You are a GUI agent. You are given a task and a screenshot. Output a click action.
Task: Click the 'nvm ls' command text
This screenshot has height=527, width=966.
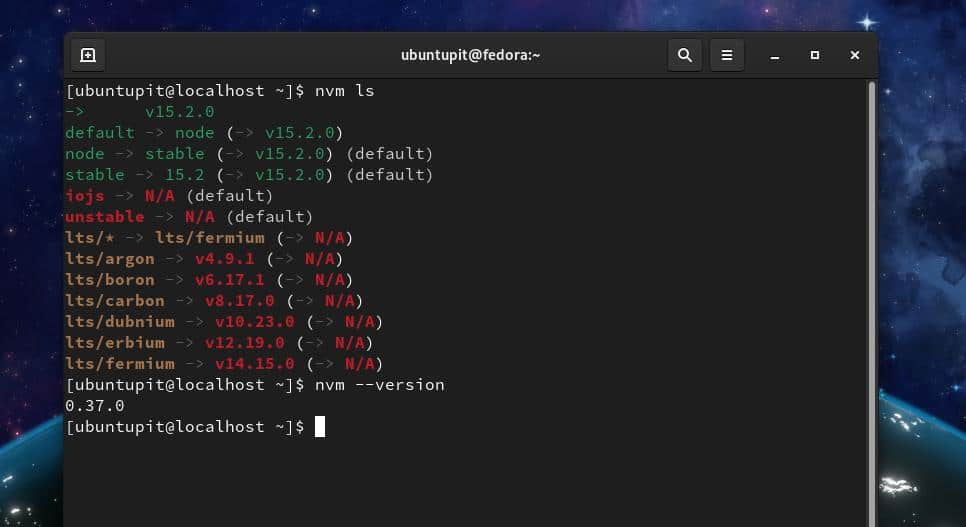[344, 91]
